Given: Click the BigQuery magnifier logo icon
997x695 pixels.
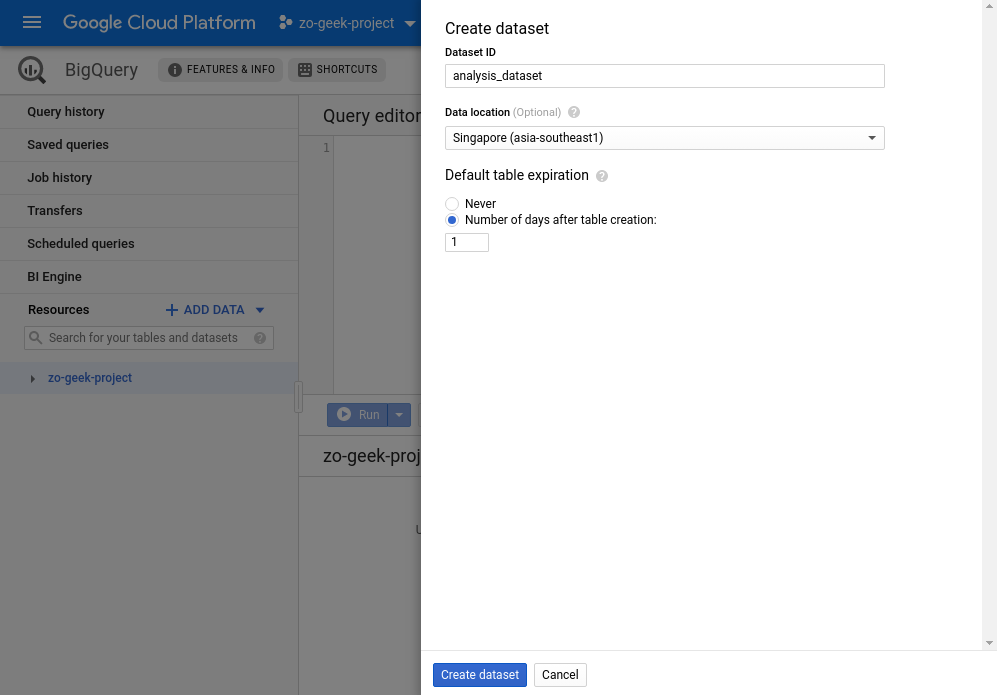Looking at the screenshot, I should [32, 70].
